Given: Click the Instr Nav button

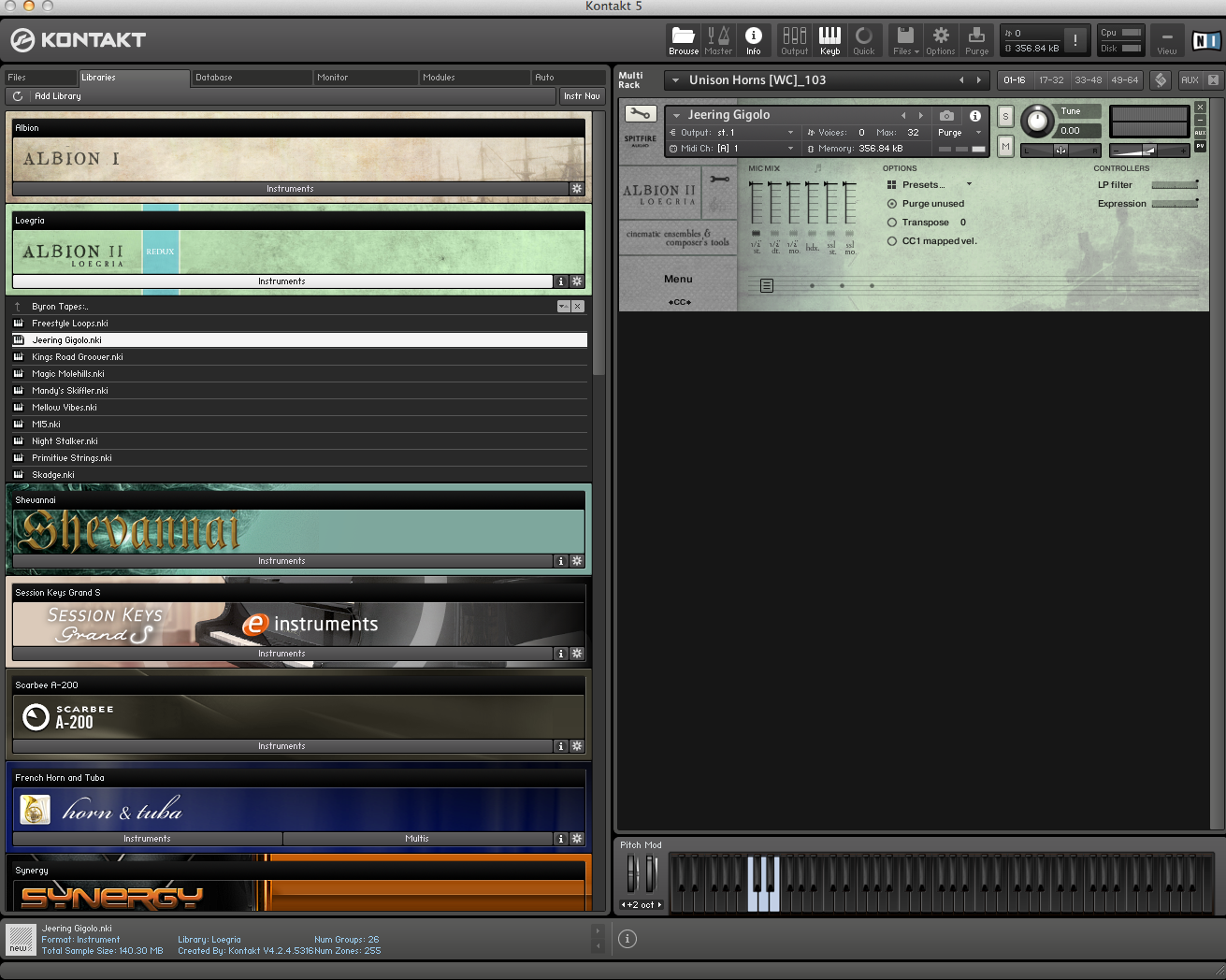Looking at the screenshot, I should point(582,96).
